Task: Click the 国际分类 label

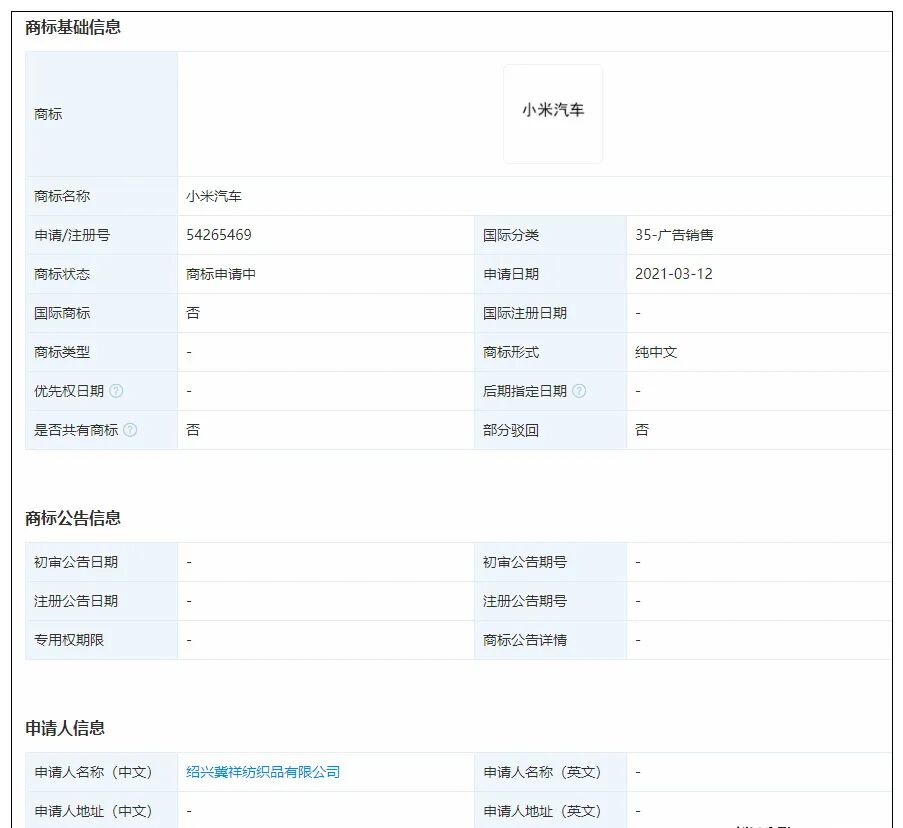Action: tap(511, 235)
